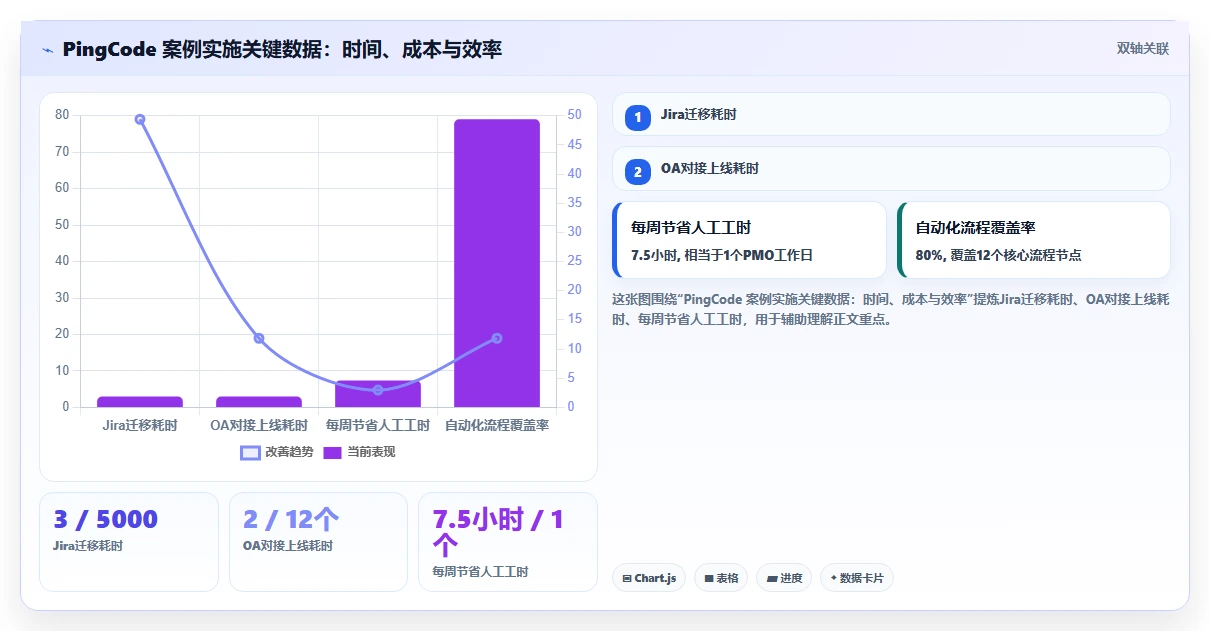This screenshot has height=631, width=1210.
Task: Click the blue number 2 badge
Action: 637,171
